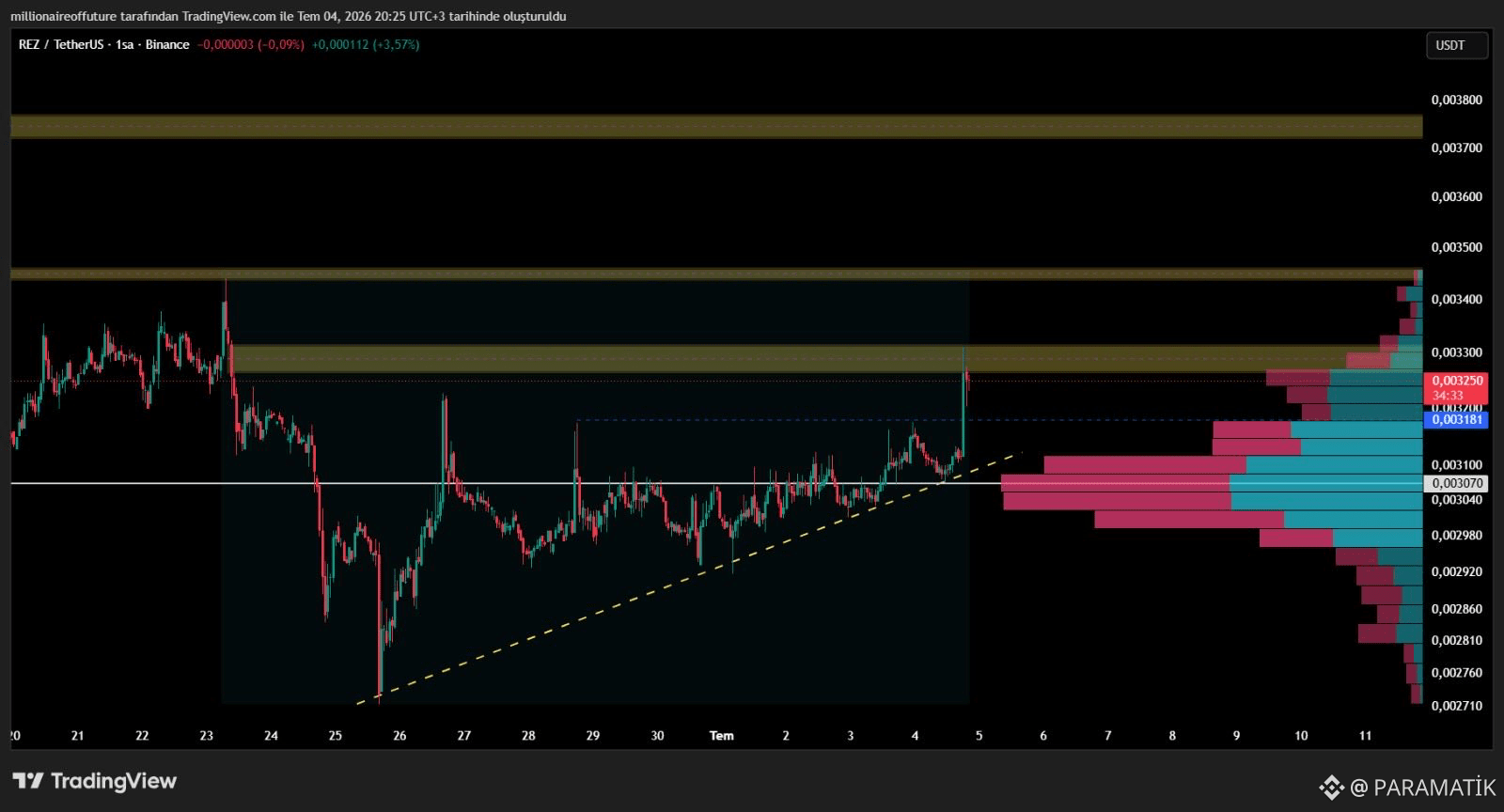This screenshot has width=1504, height=812.
Task: Click date 25 on the time axis
Action: point(336,736)
